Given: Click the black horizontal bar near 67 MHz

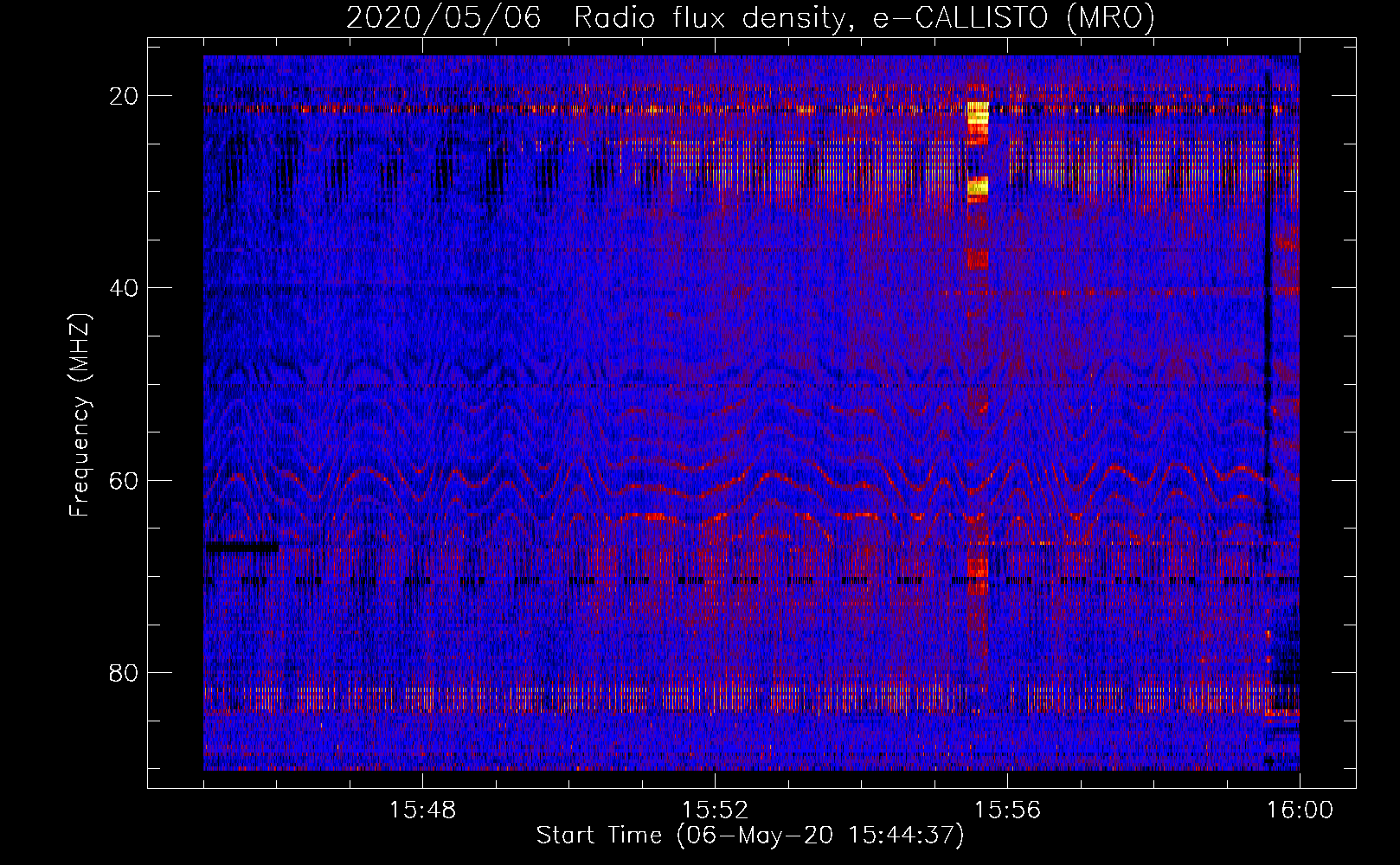Looking at the screenshot, I should point(241,547).
